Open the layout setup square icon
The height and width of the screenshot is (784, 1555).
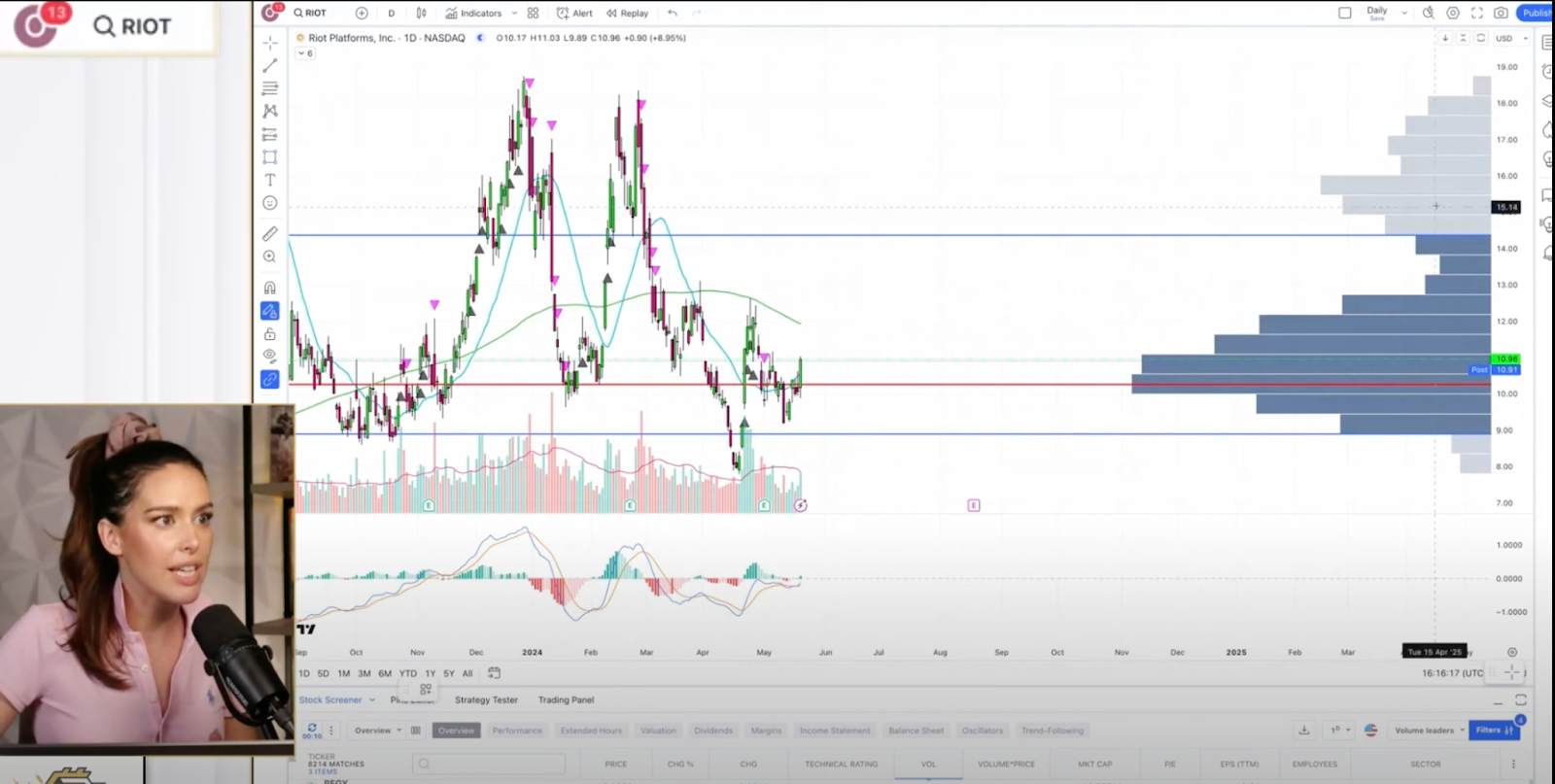(x=1345, y=13)
